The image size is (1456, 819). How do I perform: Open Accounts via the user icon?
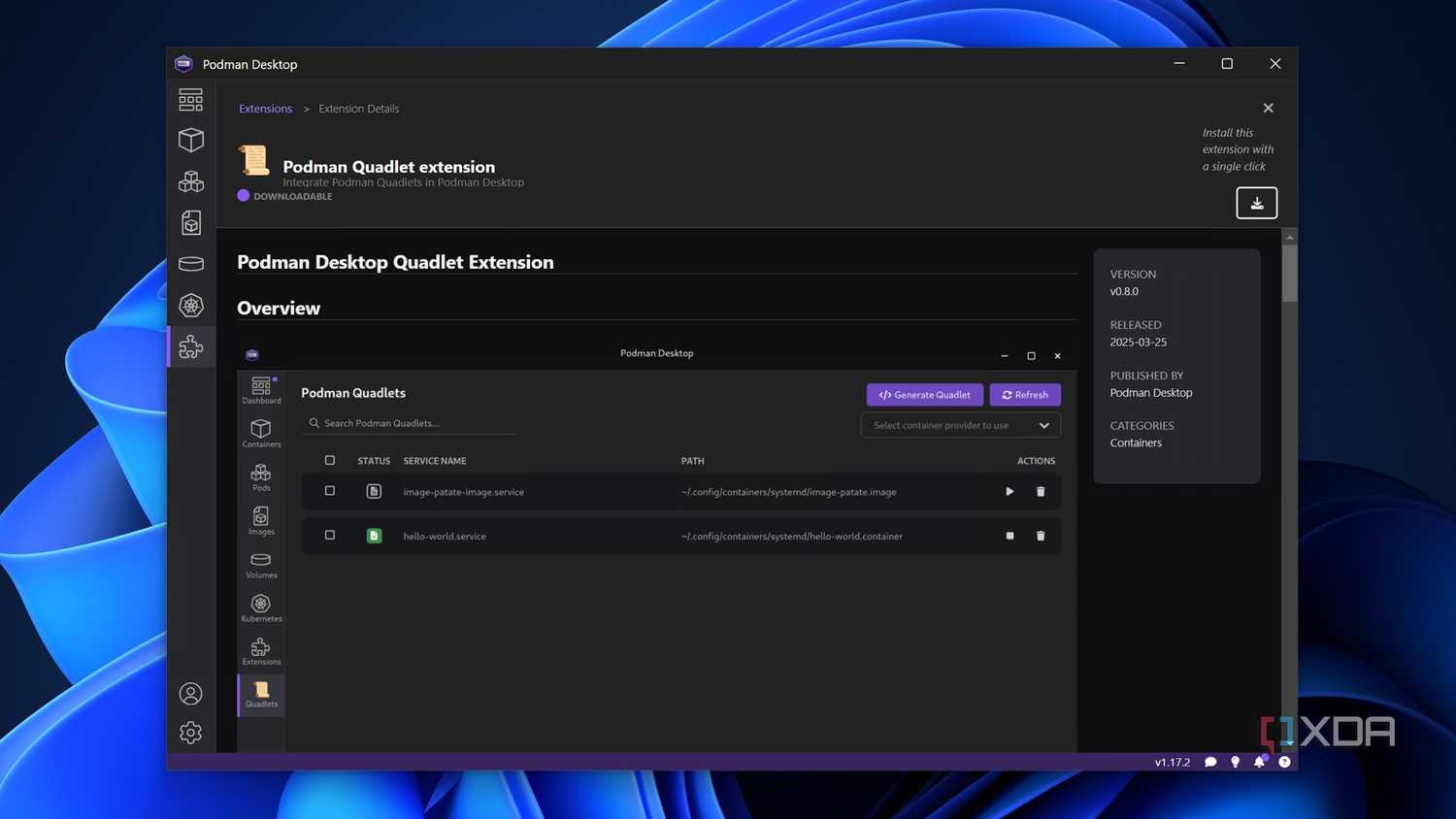[x=191, y=694]
